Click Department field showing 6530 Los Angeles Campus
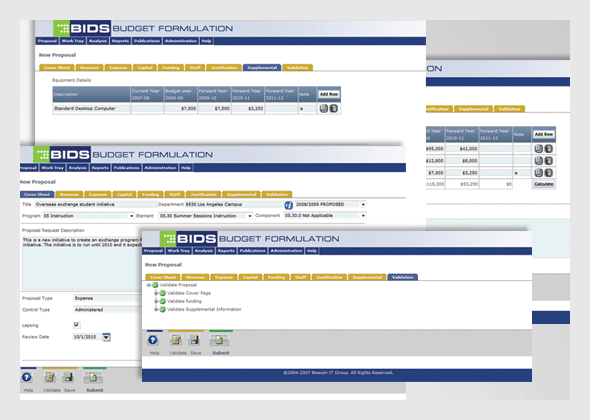The height and width of the screenshot is (420, 590). (234, 204)
